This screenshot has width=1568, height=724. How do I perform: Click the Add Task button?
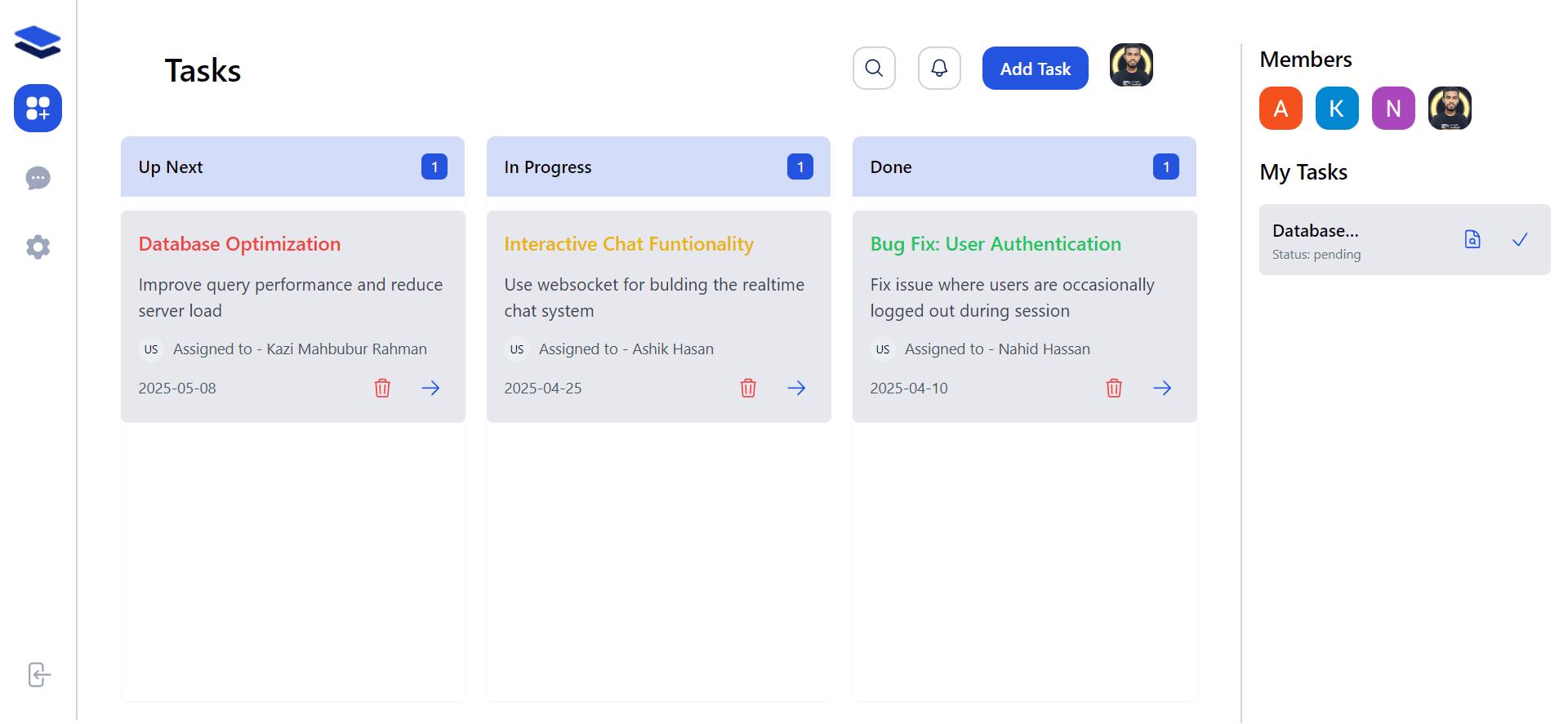(1035, 69)
